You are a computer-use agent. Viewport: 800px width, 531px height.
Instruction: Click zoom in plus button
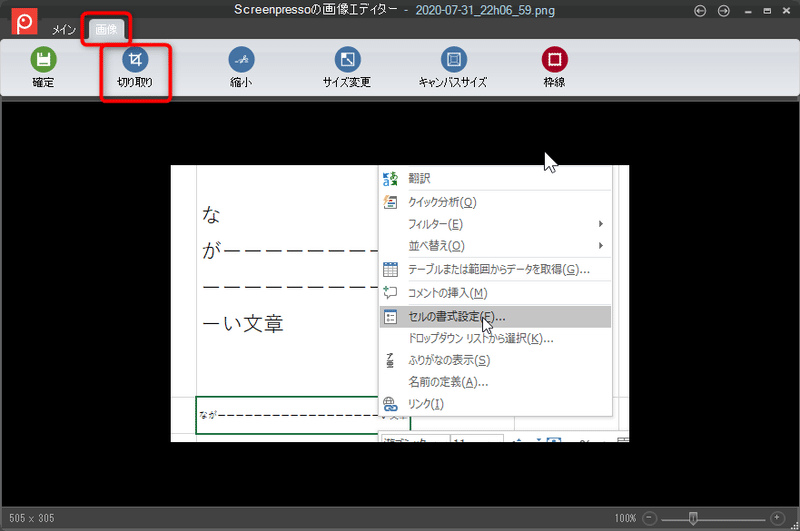(777, 518)
